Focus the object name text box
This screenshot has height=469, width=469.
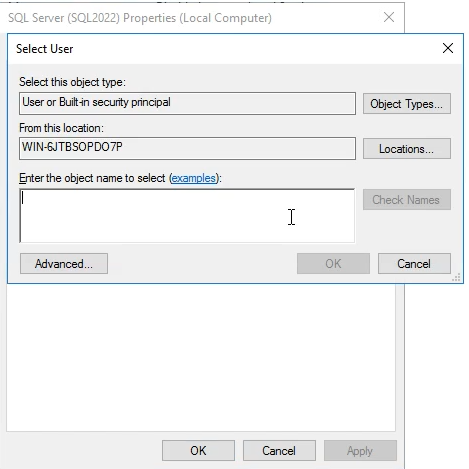point(187,216)
